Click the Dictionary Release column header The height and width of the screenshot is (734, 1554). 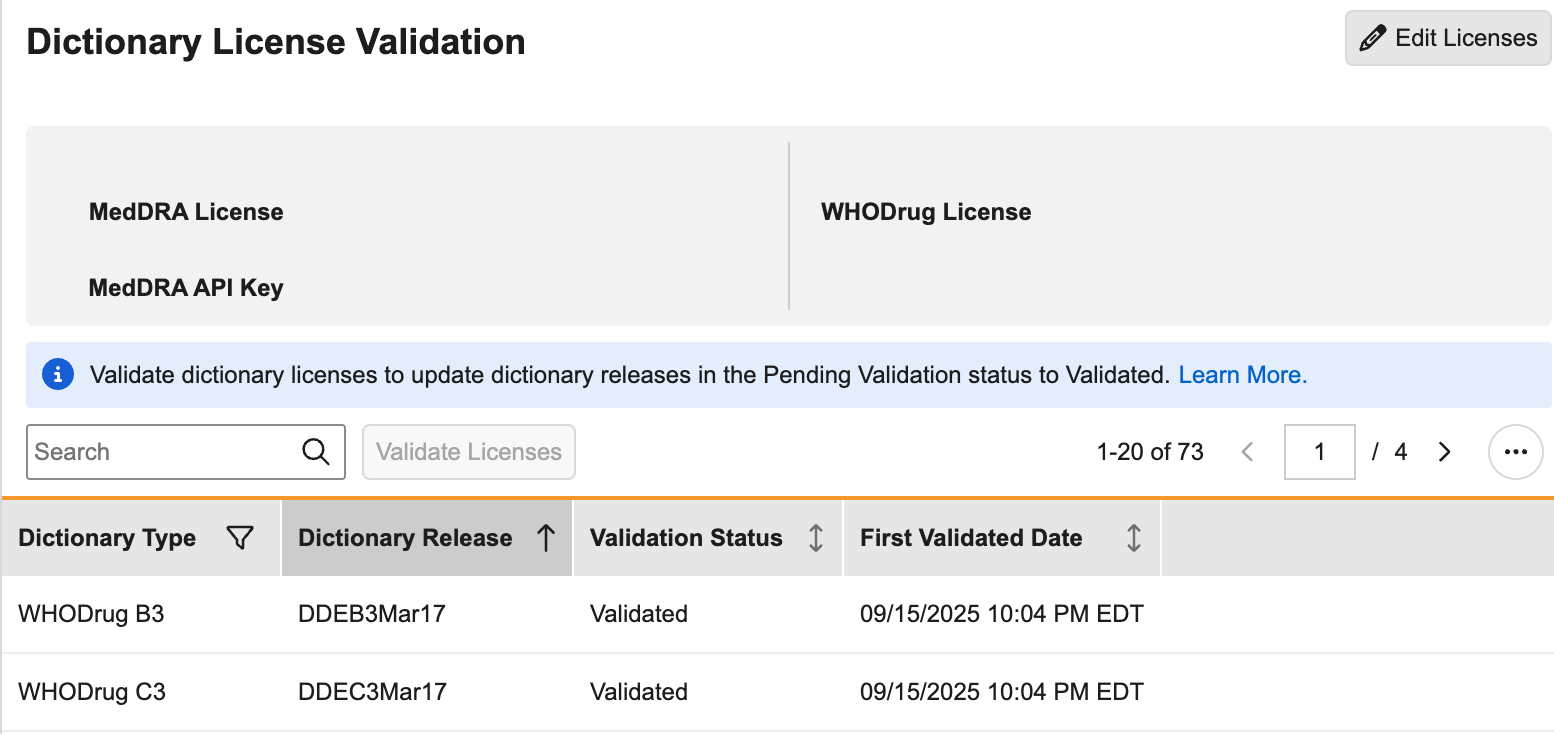pos(405,539)
